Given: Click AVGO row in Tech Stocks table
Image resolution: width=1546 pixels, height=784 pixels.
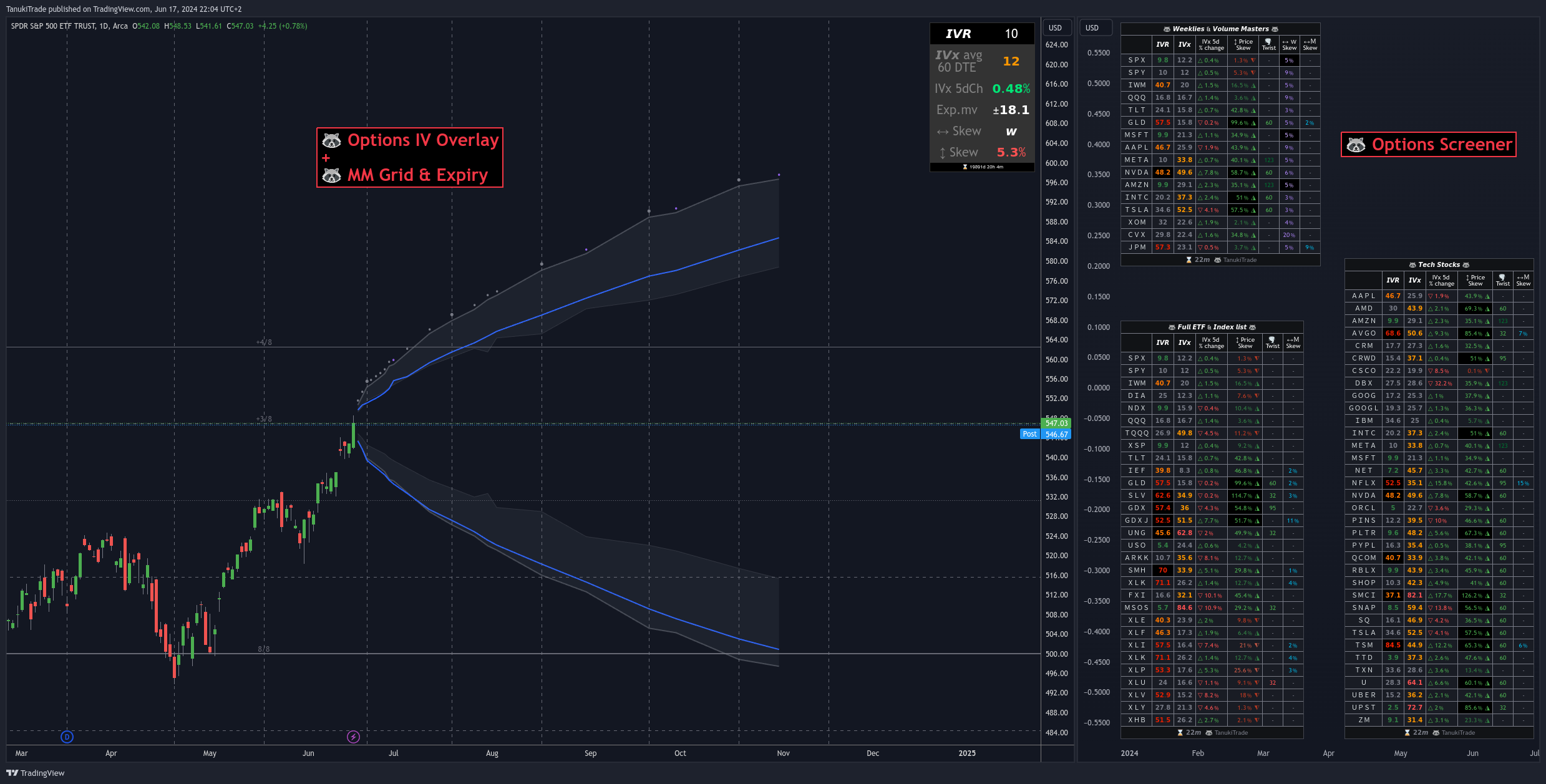Looking at the screenshot, I should pyautogui.click(x=1439, y=334).
